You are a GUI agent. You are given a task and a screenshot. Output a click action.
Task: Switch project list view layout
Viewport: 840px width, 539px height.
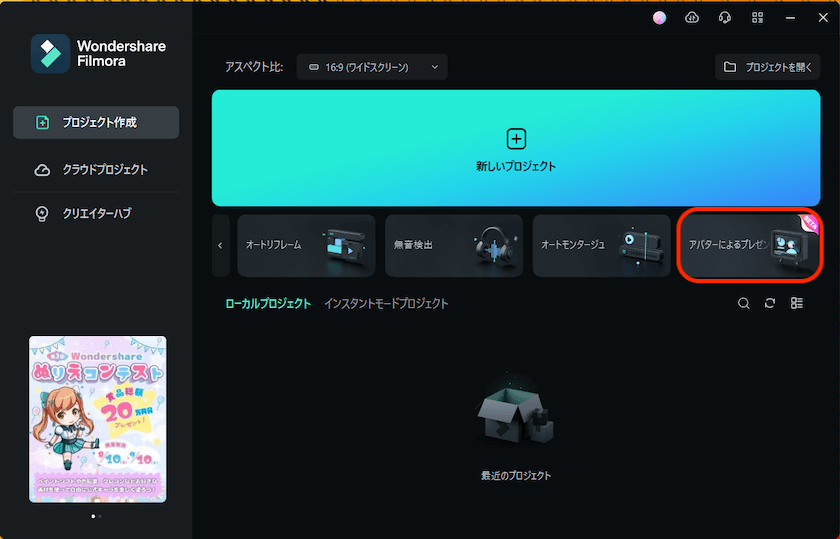[797, 303]
